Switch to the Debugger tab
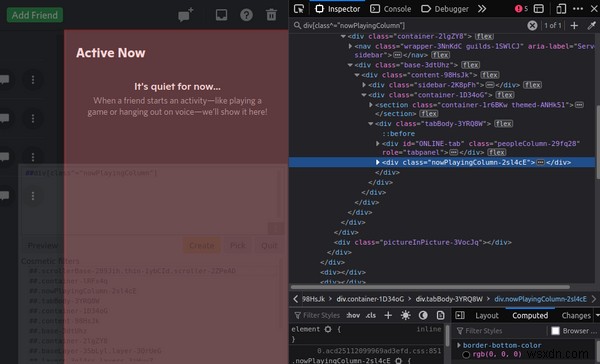This screenshot has height=364, width=600. point(445,9)
